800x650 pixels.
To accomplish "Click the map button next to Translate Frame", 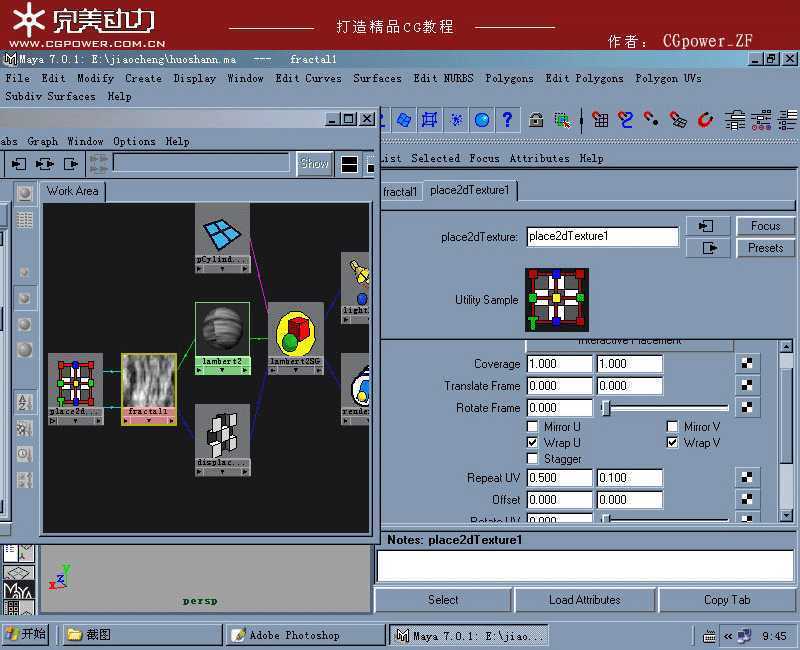I will (x=747, y=385).
